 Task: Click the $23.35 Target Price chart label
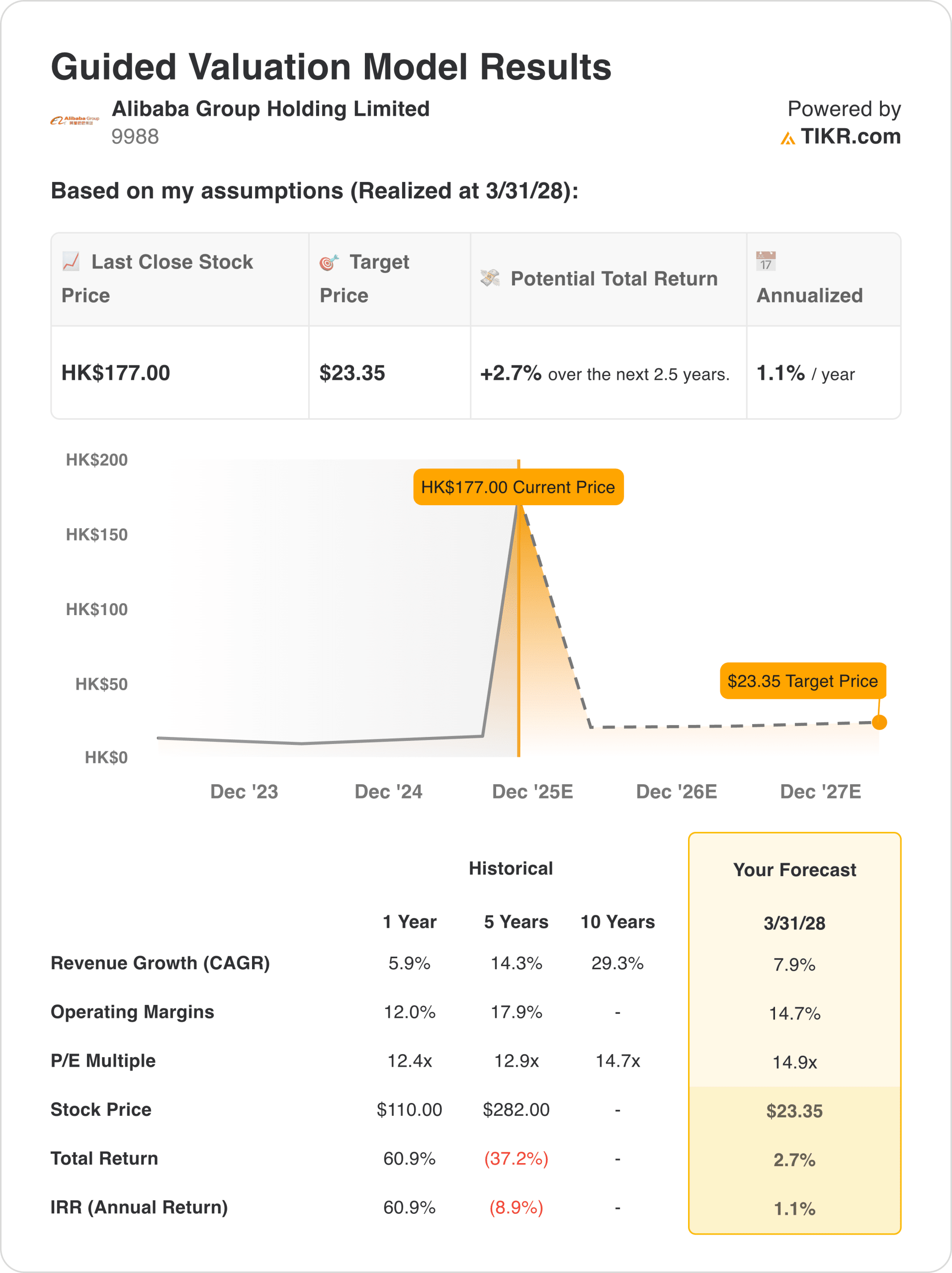[x=802, y=681]
